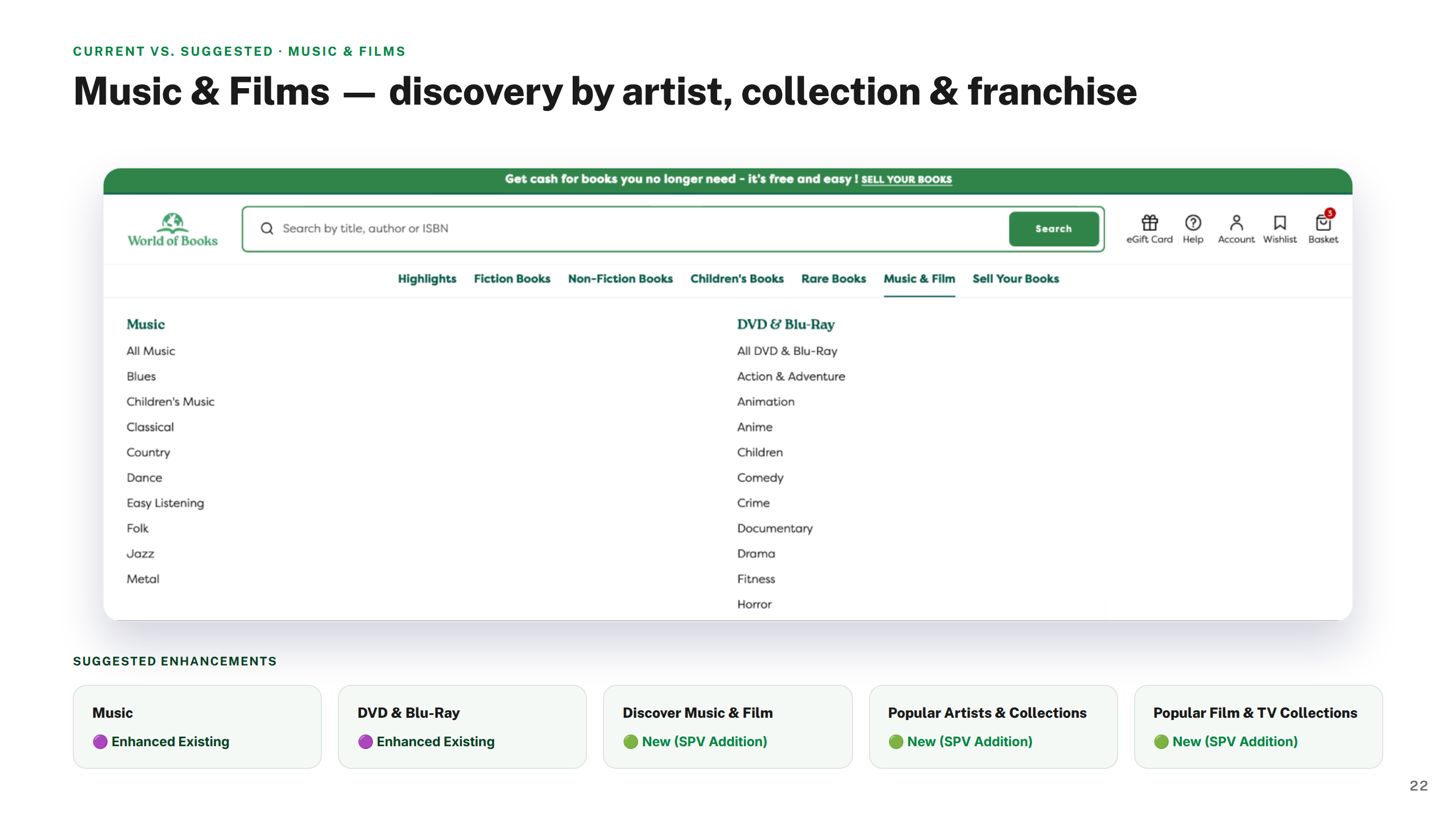This screenshot has width=1456, height=819.
Task: Choose the Comedy film category
Action: 760,478
